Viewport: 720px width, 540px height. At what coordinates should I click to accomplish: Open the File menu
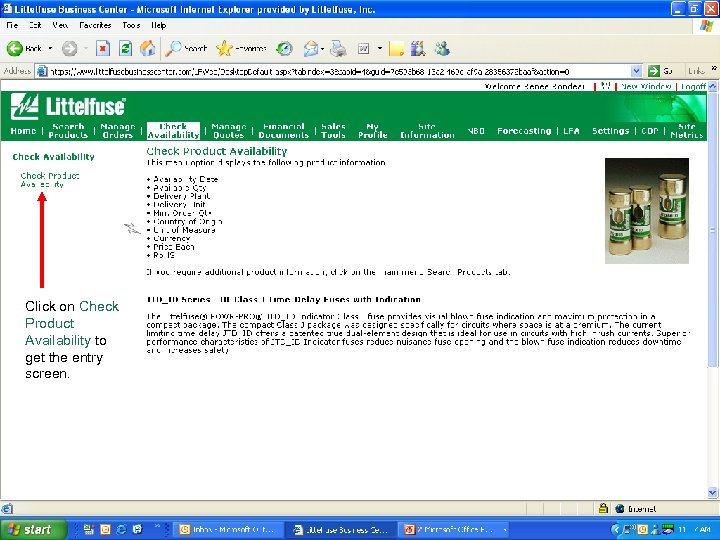pos(12,25)
